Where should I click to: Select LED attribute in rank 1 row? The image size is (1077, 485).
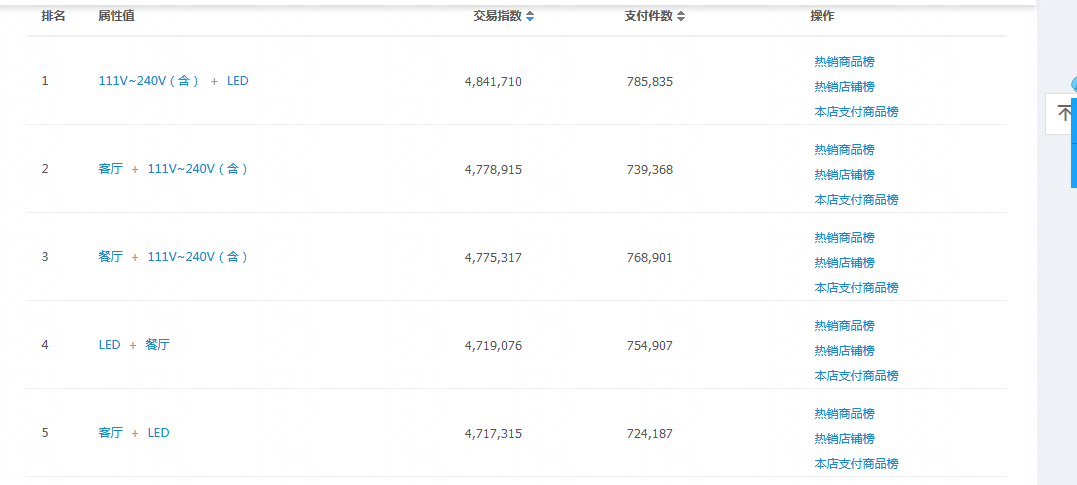[238, 81]
